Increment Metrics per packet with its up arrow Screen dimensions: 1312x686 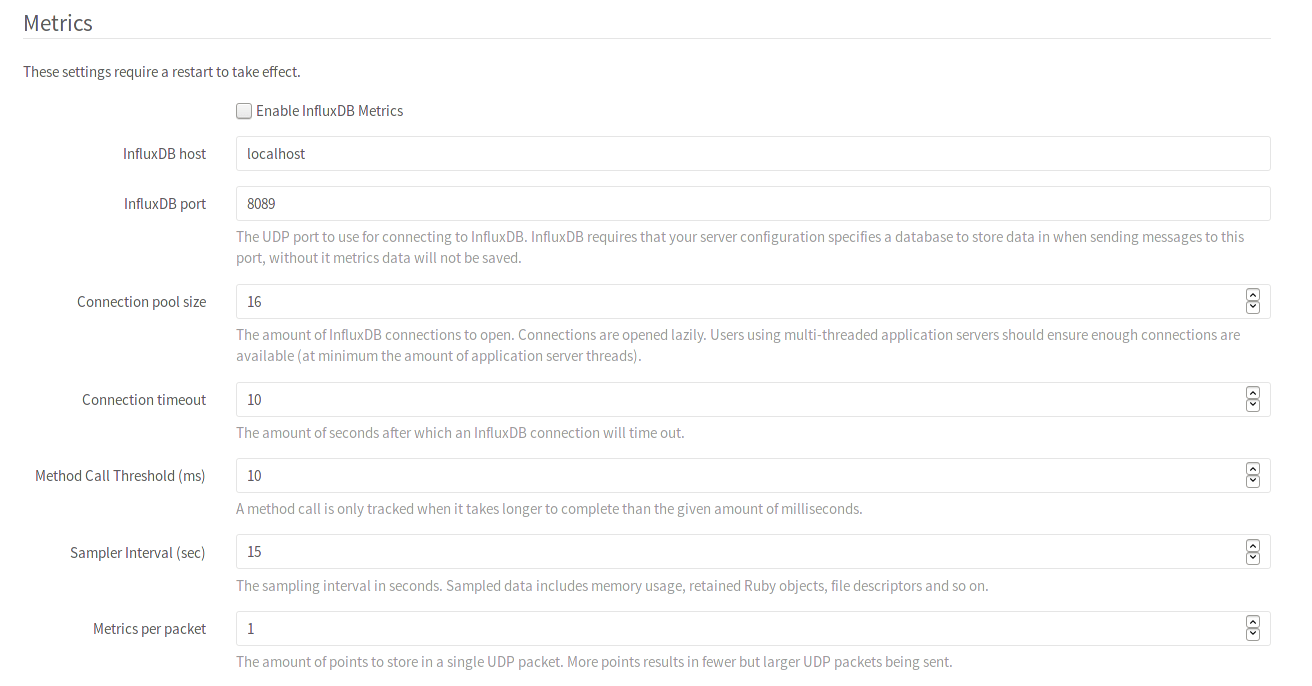(1252, 623)
